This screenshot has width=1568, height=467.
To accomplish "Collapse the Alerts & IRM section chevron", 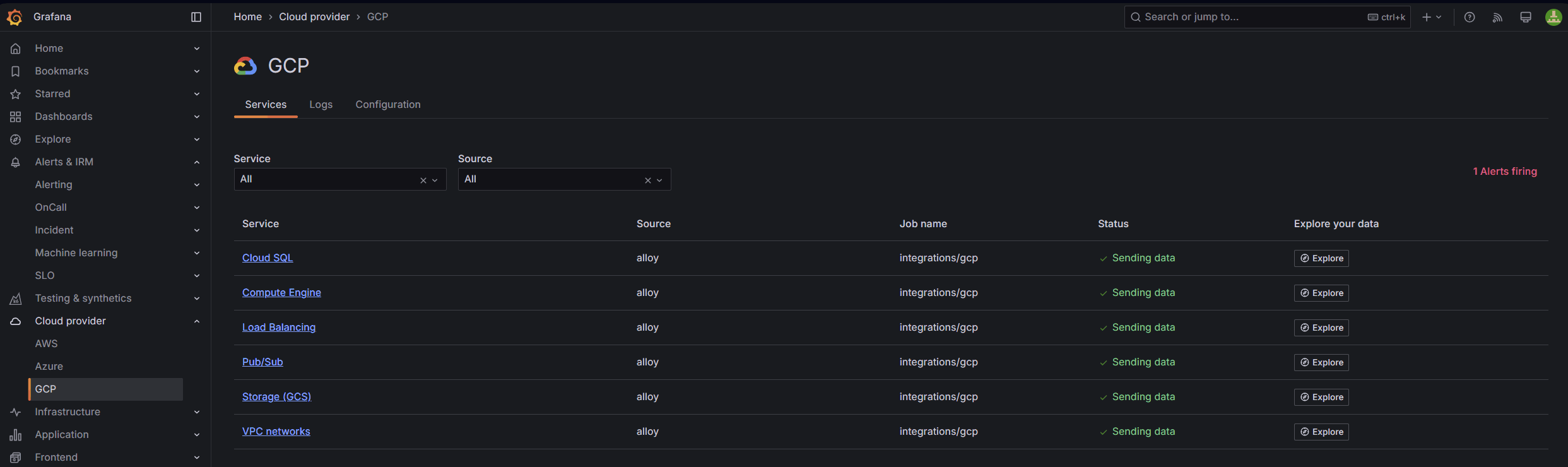I will 197,162.
